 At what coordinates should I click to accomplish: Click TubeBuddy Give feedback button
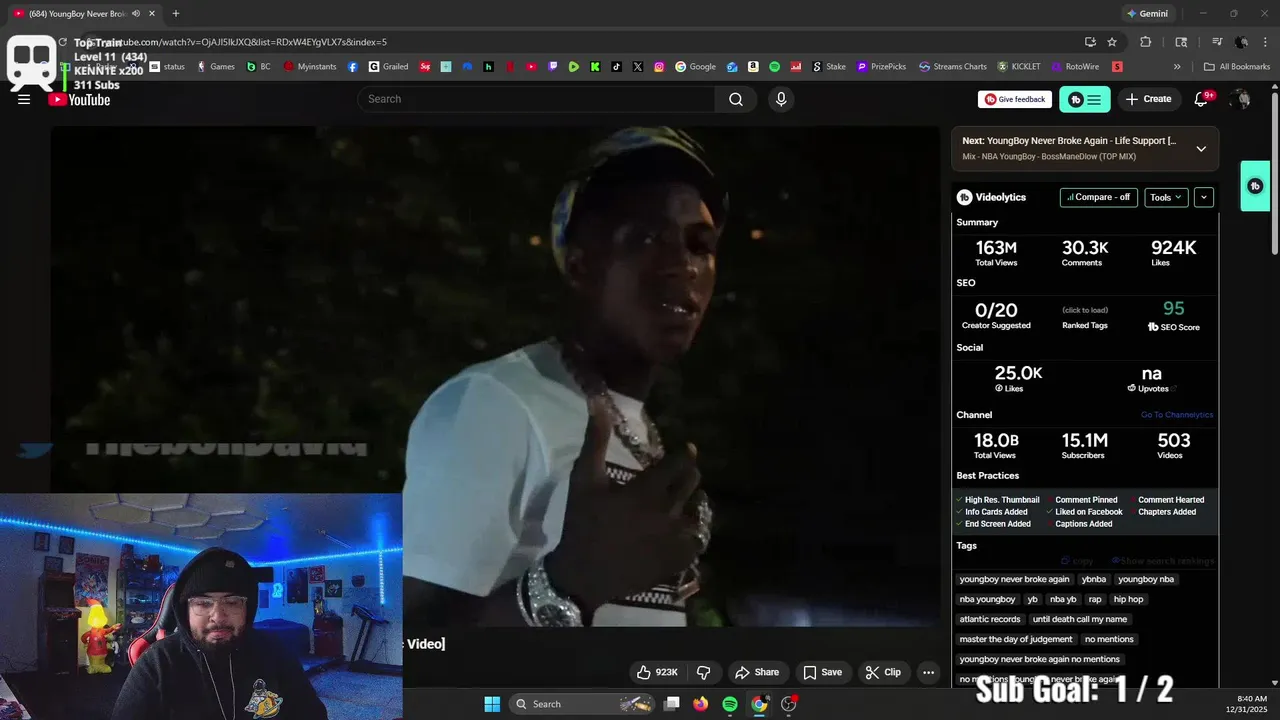point(1015,99)
